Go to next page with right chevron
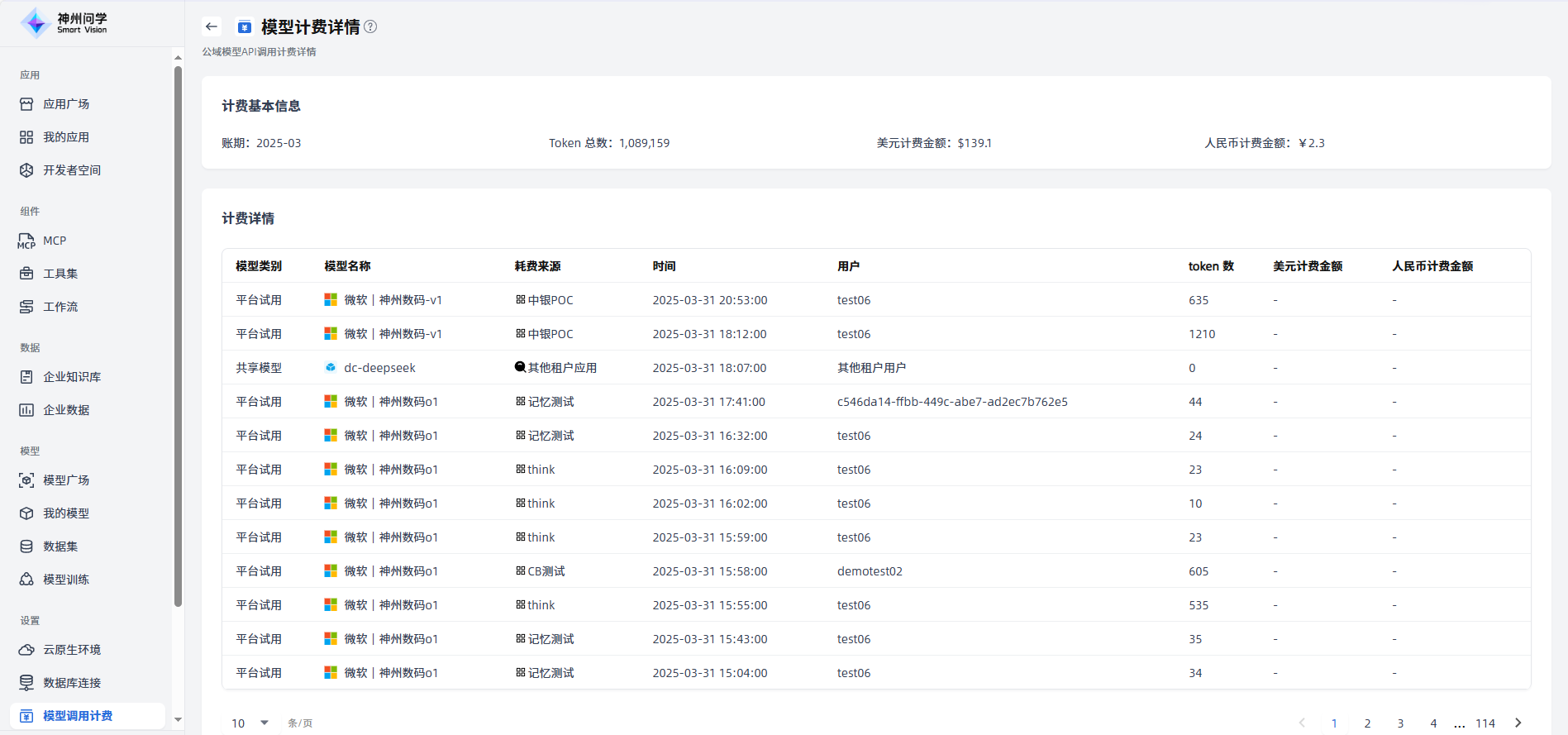The height and width of the screenshot is (735, 1568). click(1518, 723)
